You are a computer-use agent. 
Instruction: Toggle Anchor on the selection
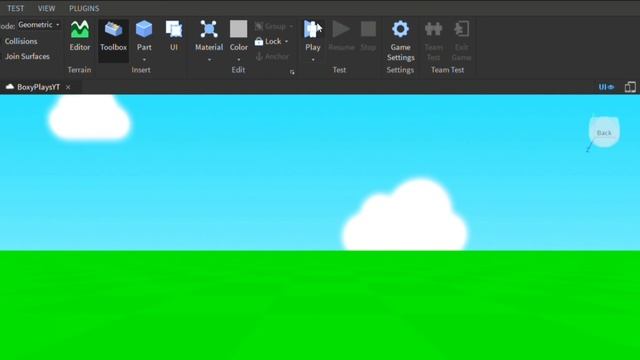point(272,56)
